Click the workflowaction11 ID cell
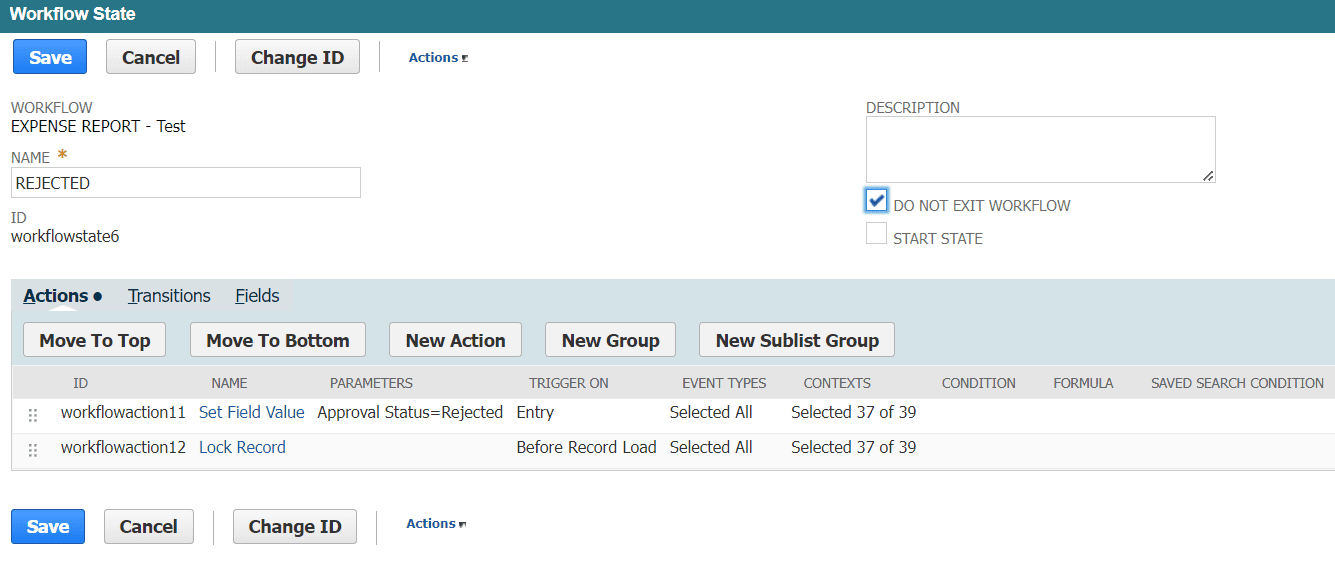Viewport: 1335px width, 566px height. 123,412
